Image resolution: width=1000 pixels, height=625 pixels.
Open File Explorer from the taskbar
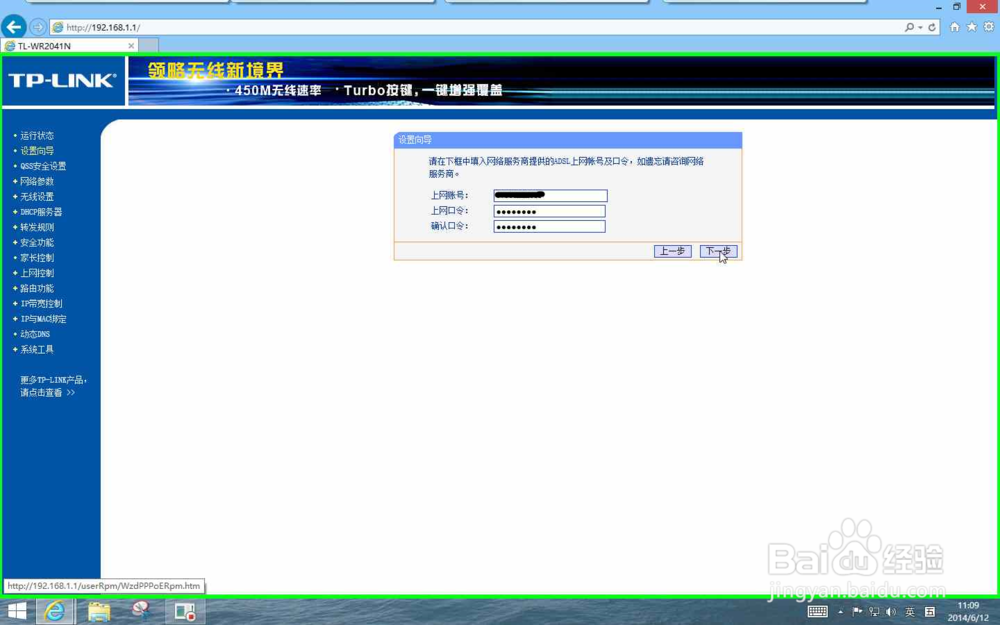click(x=97, y=611)
